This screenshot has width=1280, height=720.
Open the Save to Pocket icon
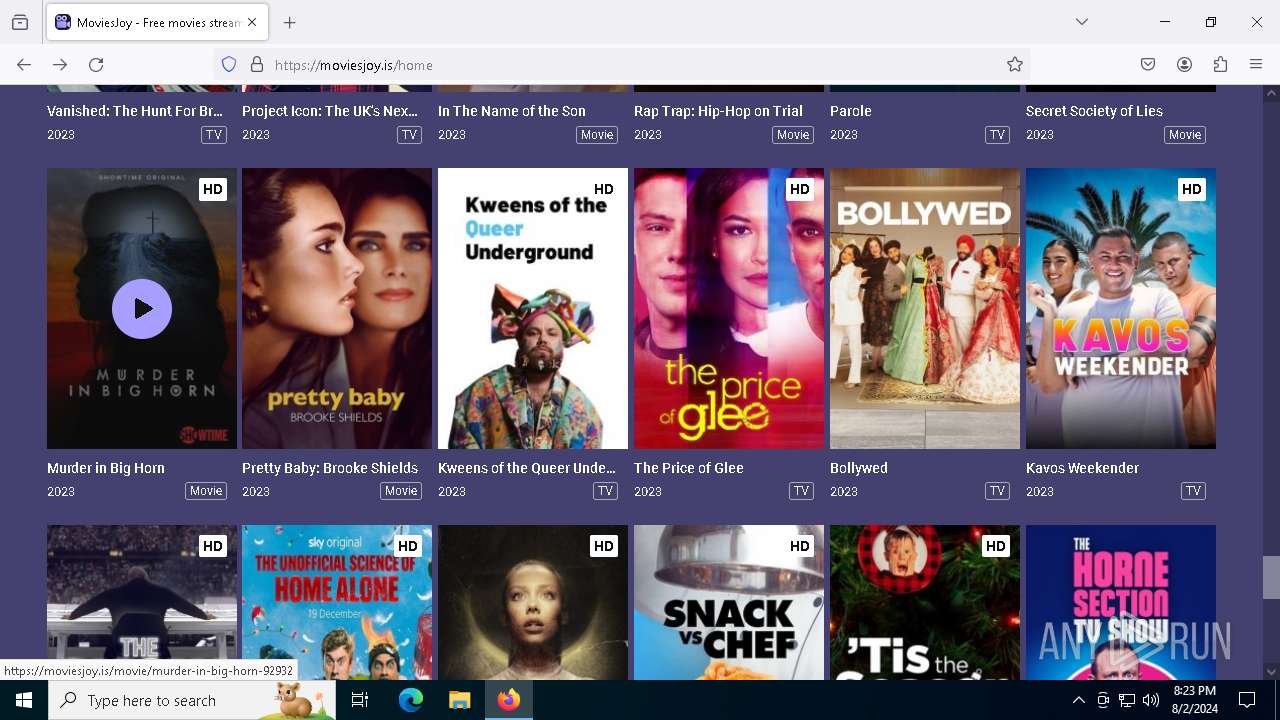(x=1148, y=65)
